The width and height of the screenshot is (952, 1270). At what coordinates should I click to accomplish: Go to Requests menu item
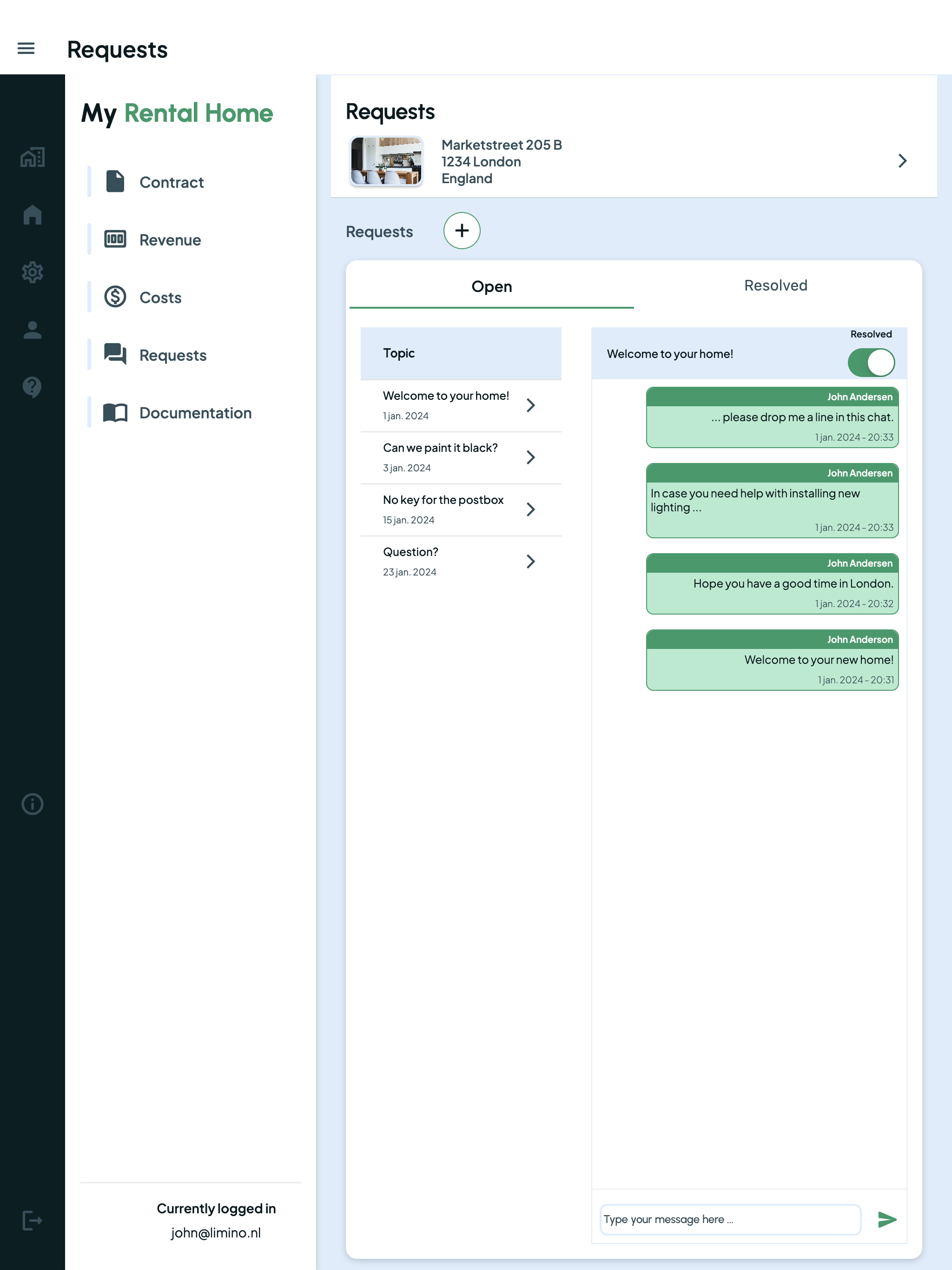pyautogui.click(x=173, y=356)
